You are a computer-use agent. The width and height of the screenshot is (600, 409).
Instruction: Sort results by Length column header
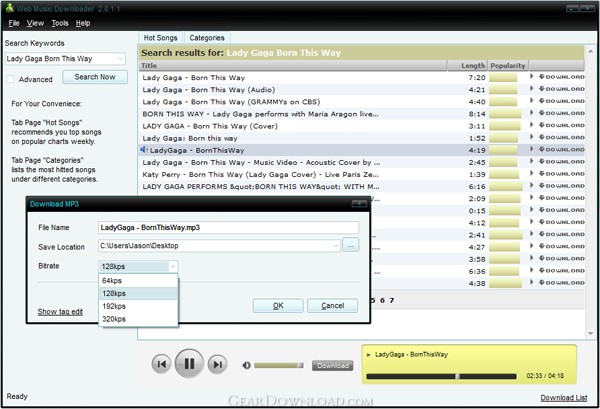(x=468, y=65)
